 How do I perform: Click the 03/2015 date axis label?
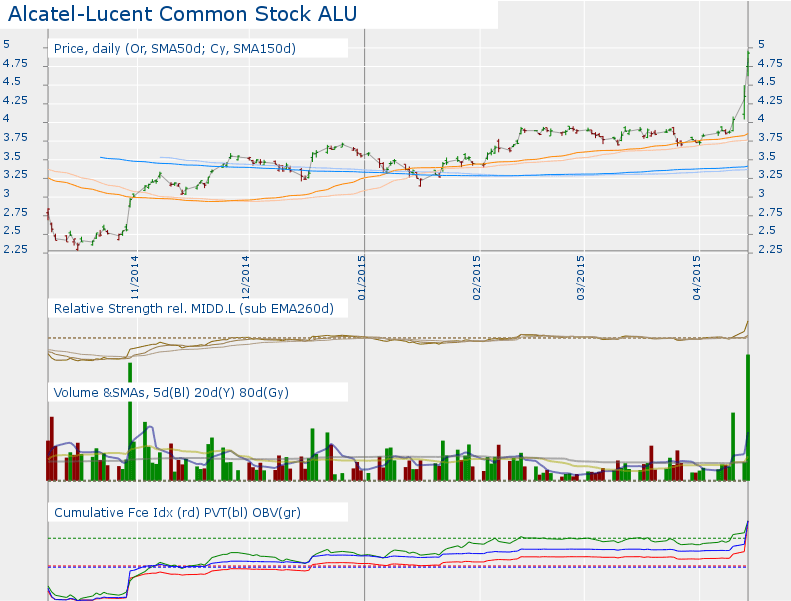point(580,278)
